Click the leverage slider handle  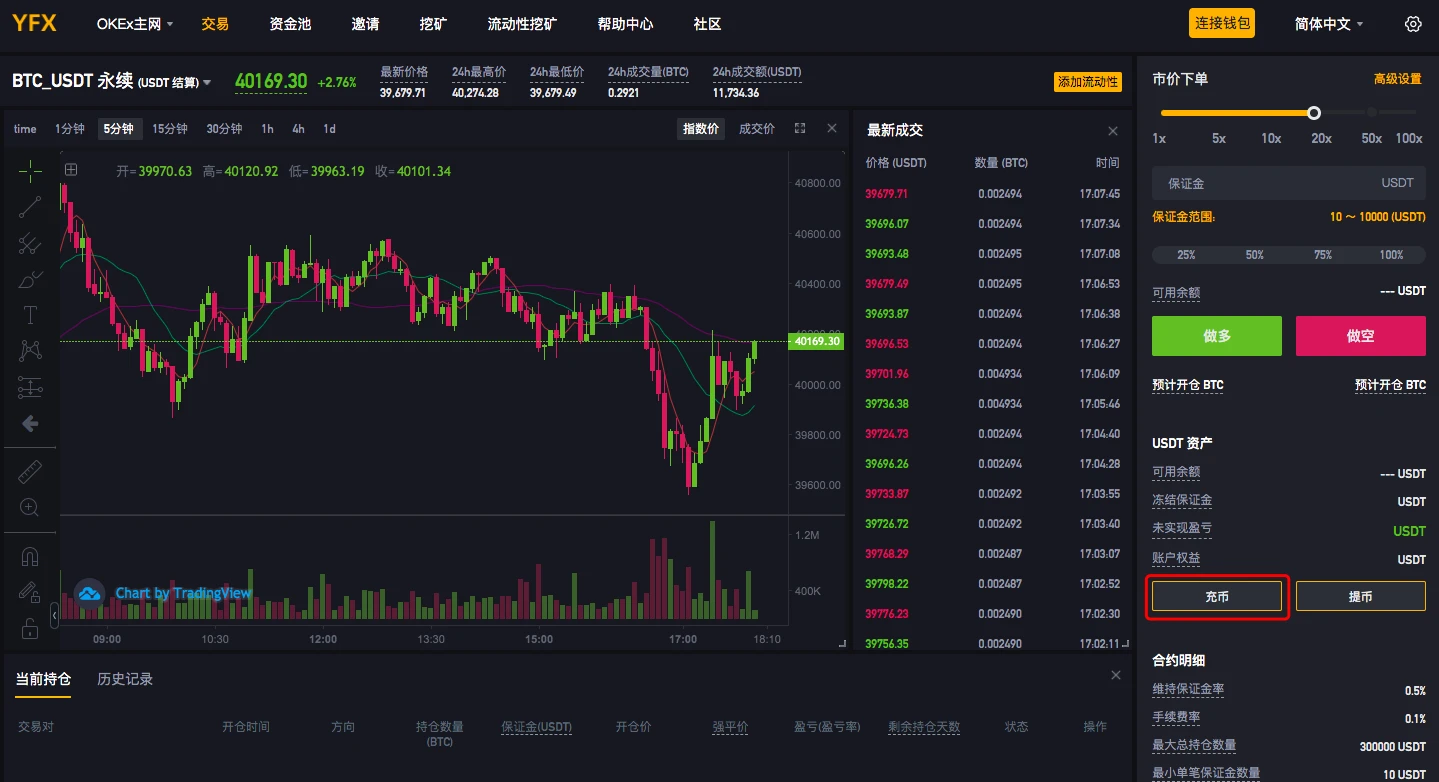click(x=1314, y=113)
